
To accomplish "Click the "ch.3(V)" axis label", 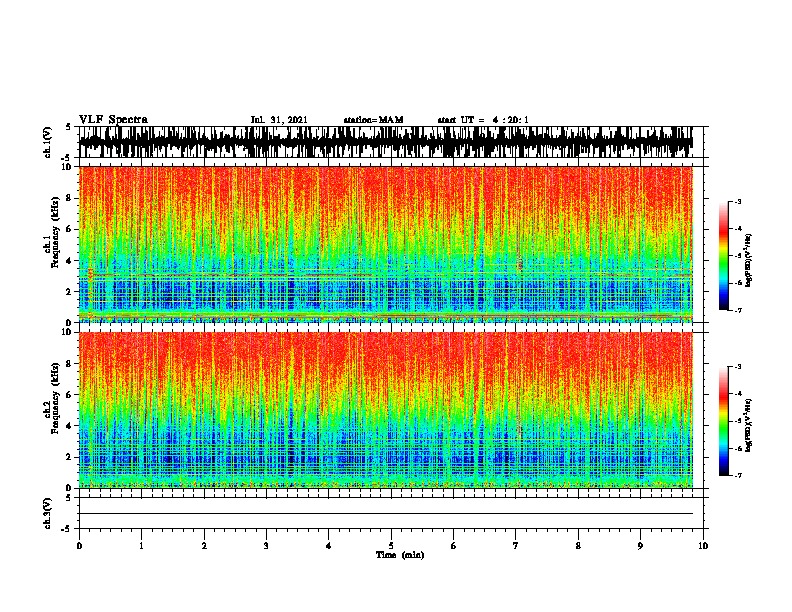I will 48,513.
